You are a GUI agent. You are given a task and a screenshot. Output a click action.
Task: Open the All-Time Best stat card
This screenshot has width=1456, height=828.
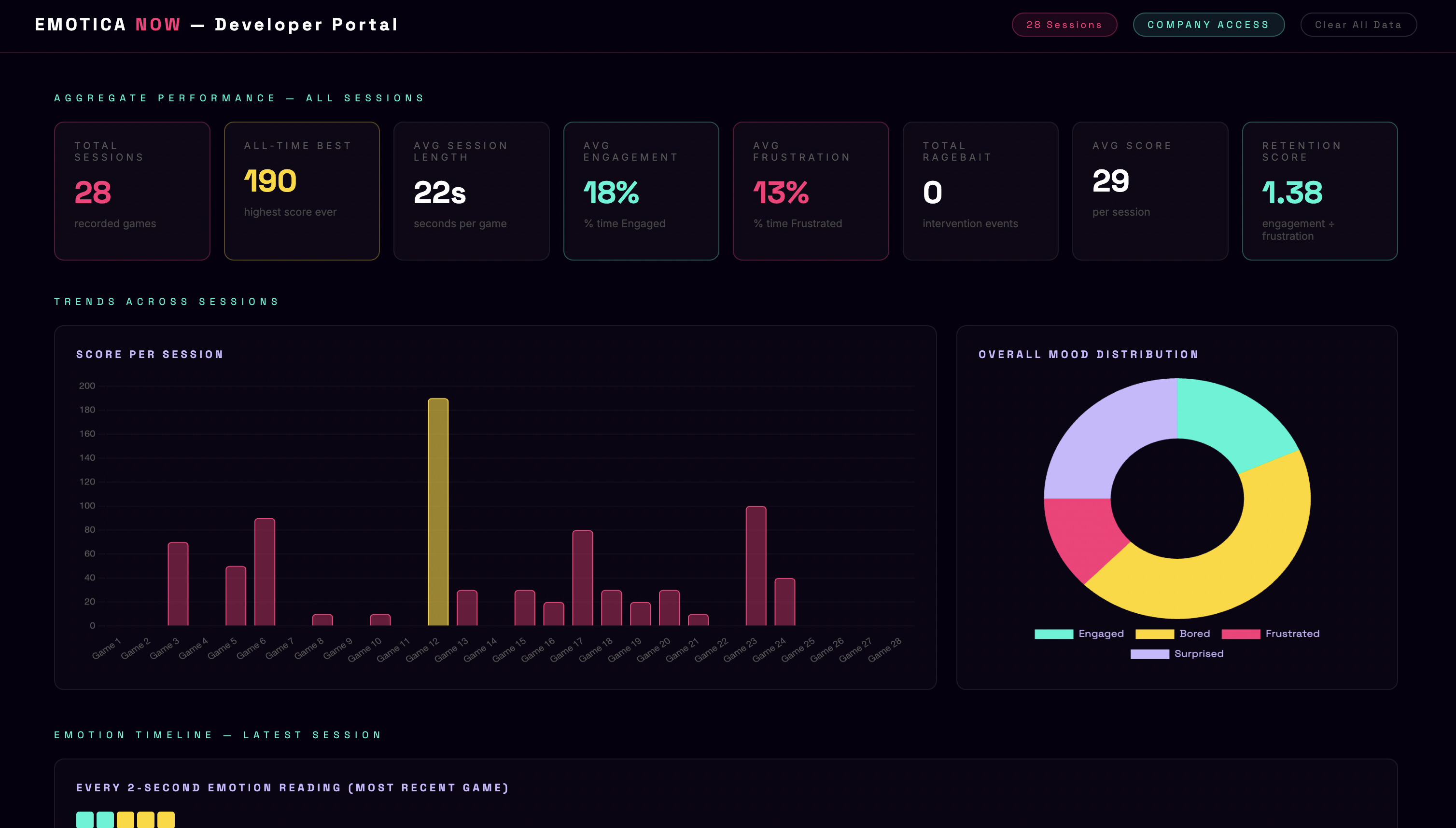coord(302,191)
